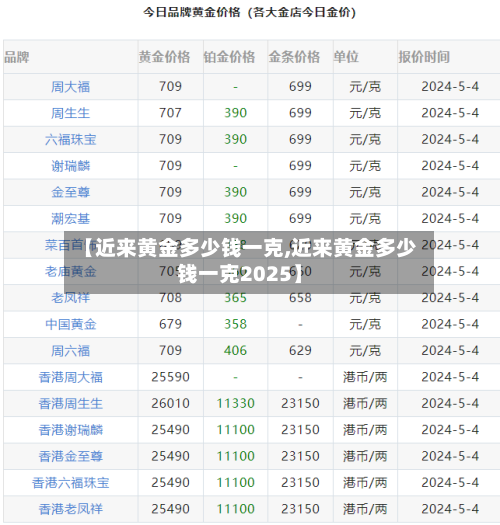
Task: Open the 香港老凤祥 brand link
Action: click(x=70, y=509)
